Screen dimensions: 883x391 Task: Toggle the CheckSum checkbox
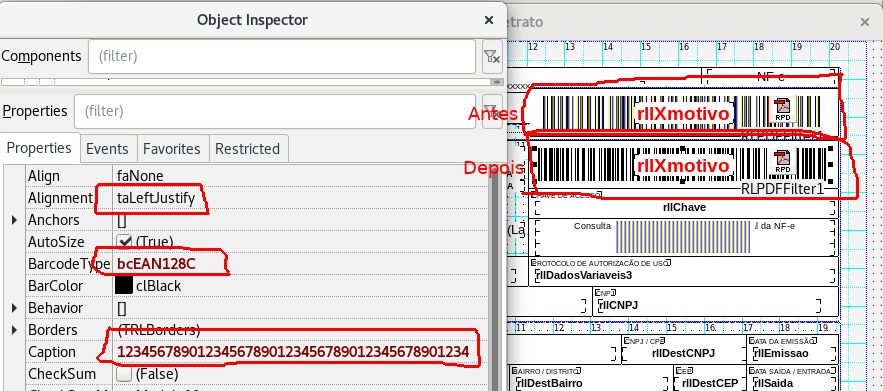click(x=123, y=374)
